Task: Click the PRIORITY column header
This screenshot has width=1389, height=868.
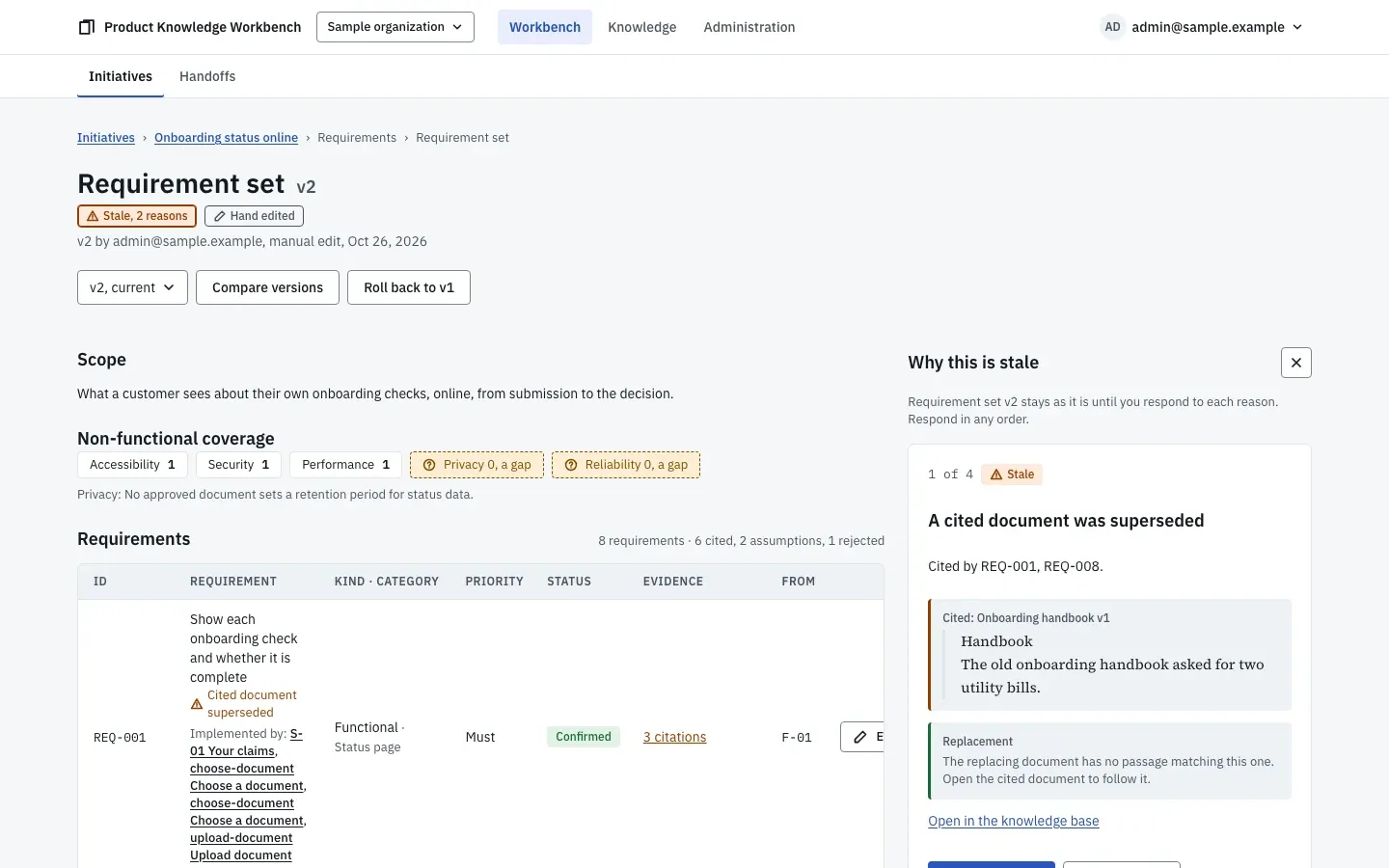Action: point(495,582)
